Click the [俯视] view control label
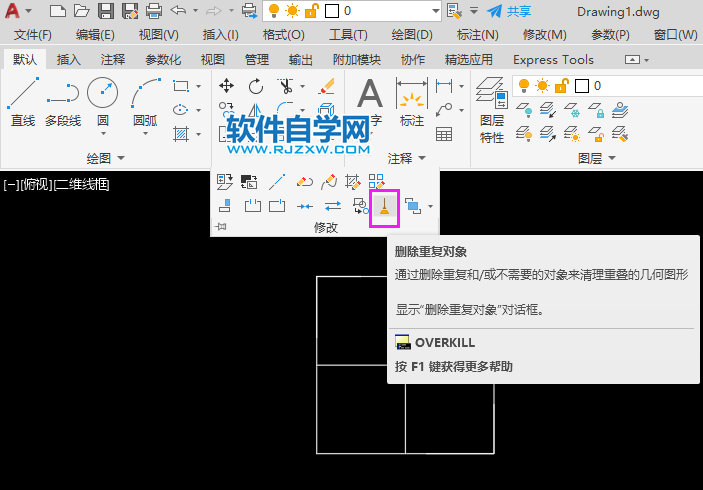This screenshot has height=490, width=703. tap(37, 184)
